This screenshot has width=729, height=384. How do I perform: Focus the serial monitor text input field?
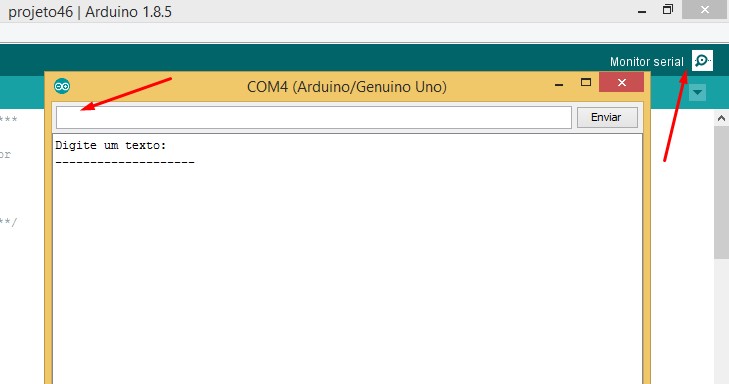click(314, 118)
